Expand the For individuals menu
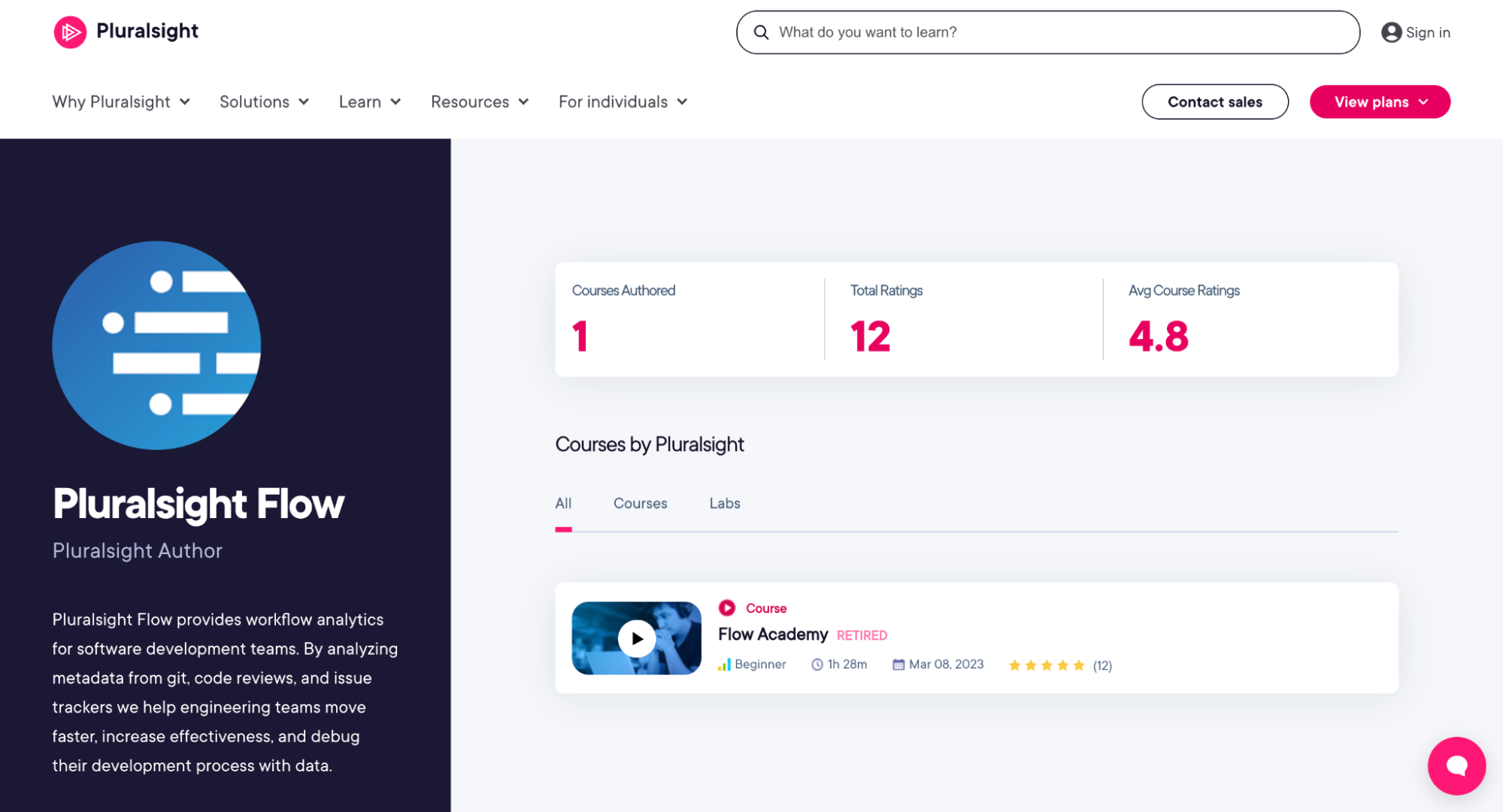 (623, 101)
